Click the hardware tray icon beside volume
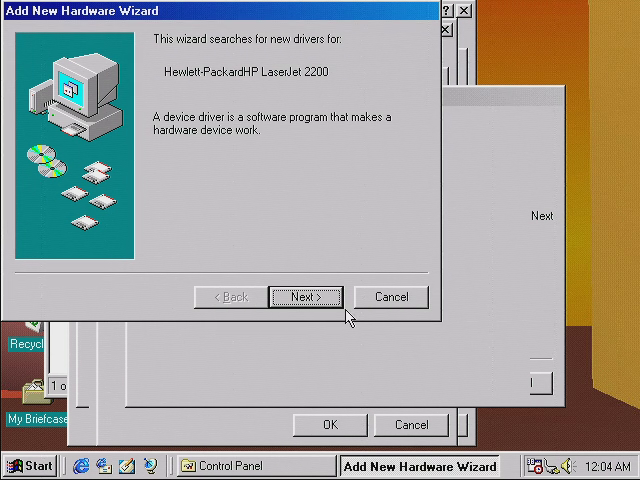Screen dimensions: 640x480 click(x=552, y=466)
